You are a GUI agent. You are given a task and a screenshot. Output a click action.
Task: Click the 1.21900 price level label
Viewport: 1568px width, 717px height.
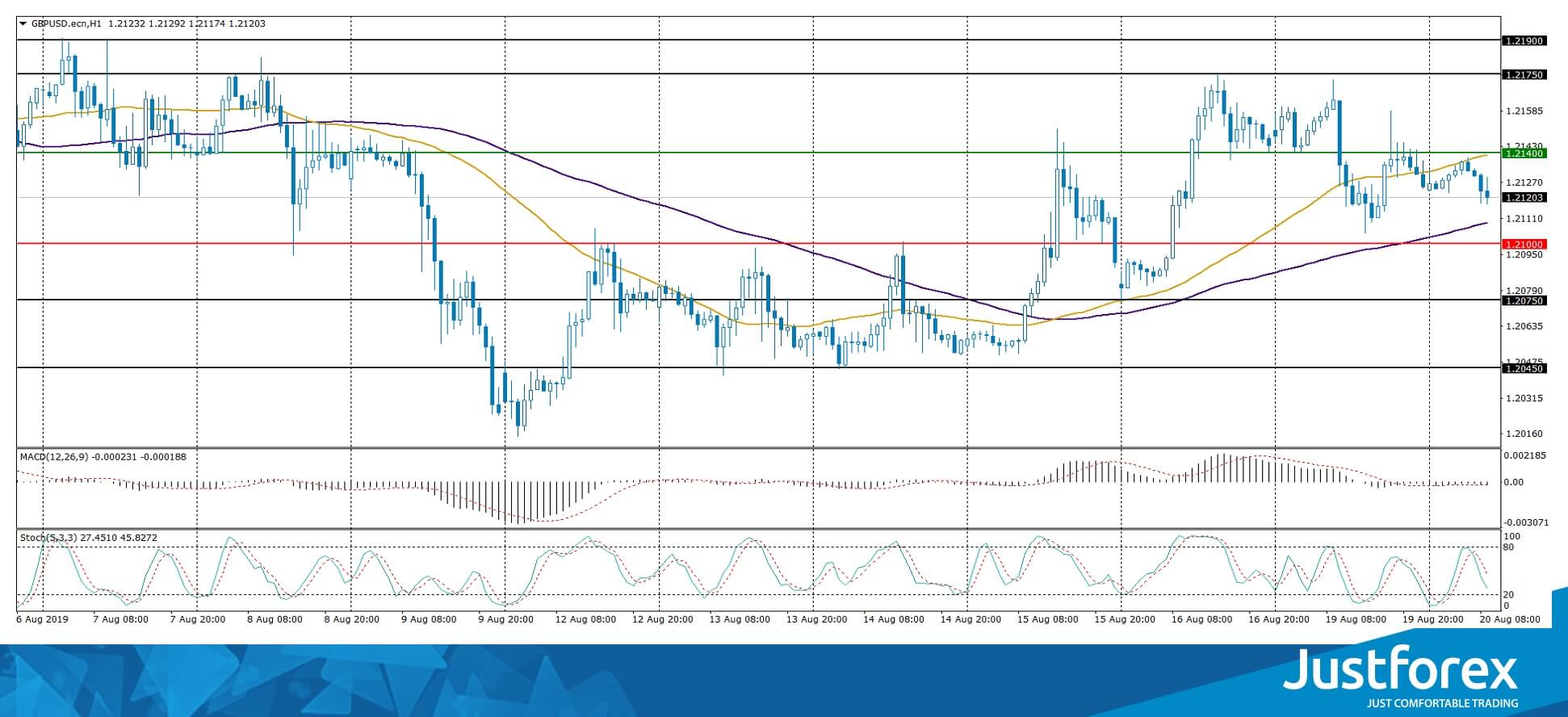(x=1524, y=40)
